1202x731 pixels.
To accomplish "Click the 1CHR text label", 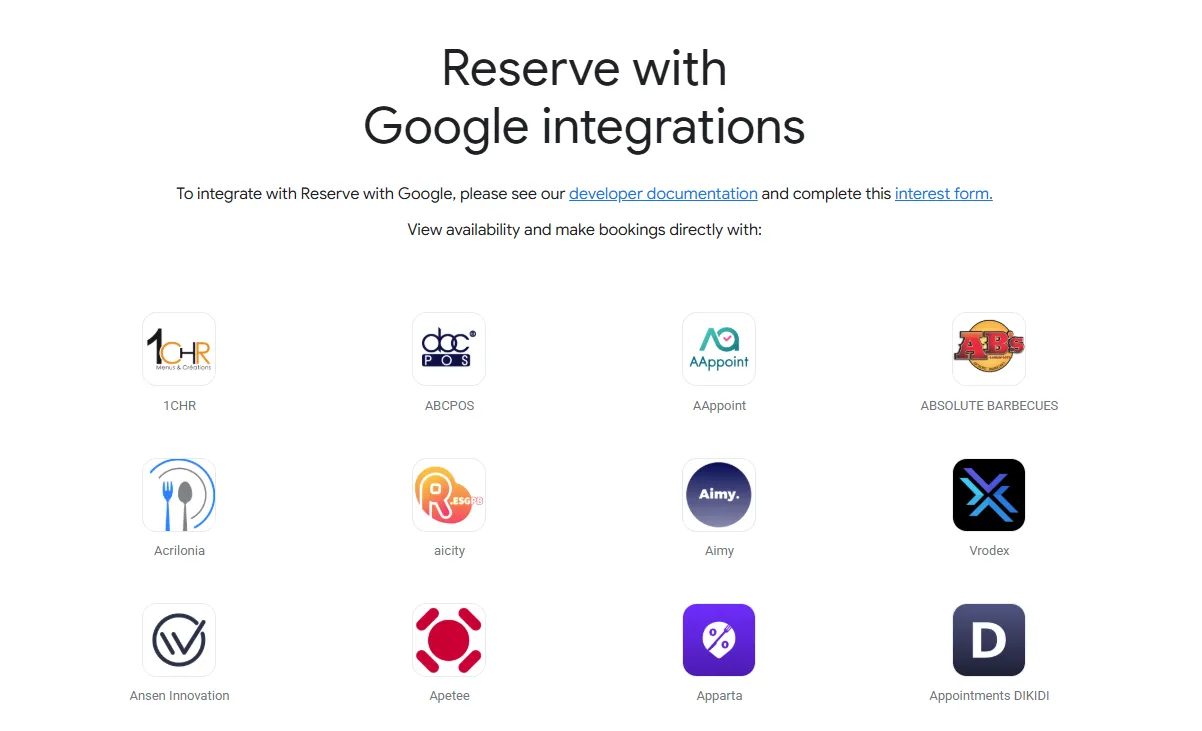I will (x=180, y=406).
